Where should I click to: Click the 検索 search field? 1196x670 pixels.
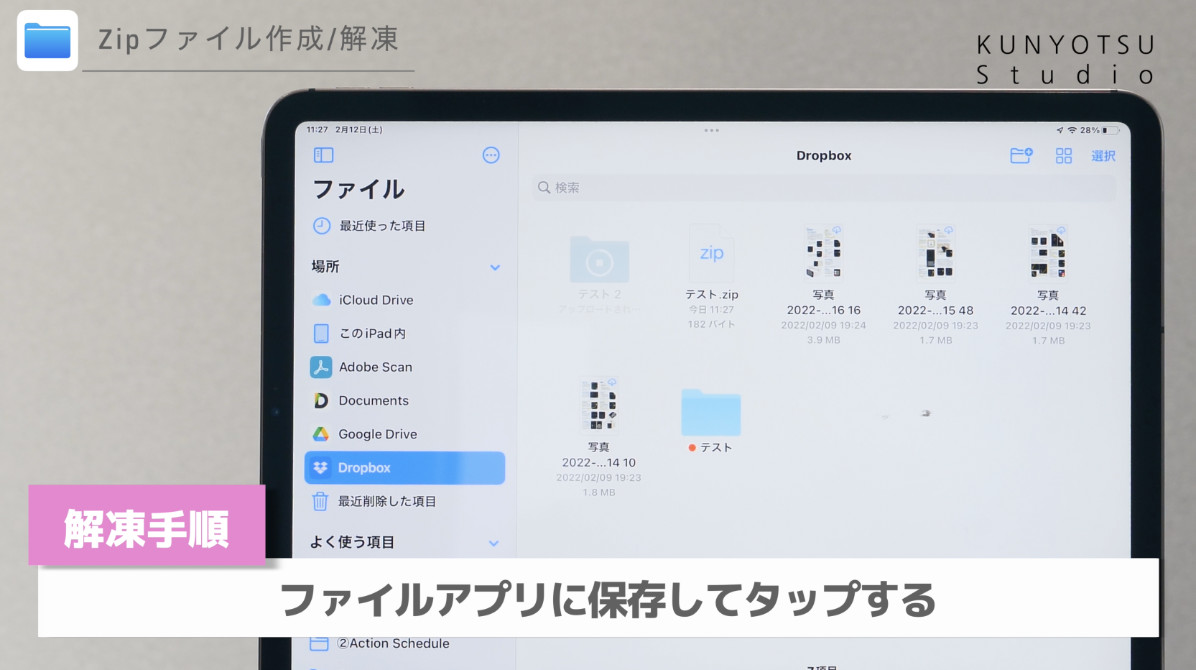824,188
